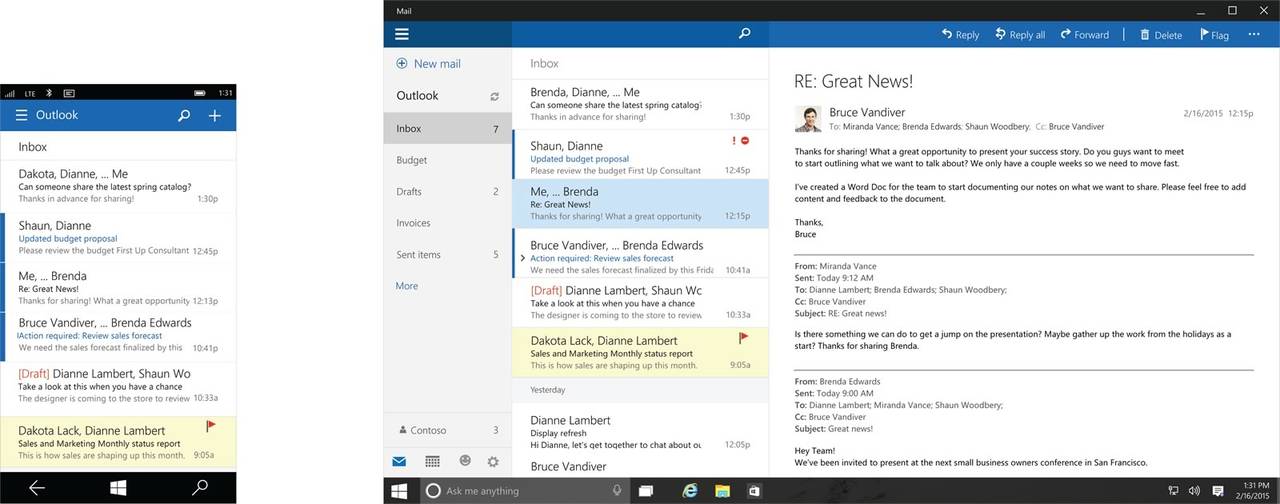Tap Bruce Vandiver, ... Brenda Edwards email on phone
Image resolution: width=1280 pixels, height=504 pixels.
click(x=118, y=337)
